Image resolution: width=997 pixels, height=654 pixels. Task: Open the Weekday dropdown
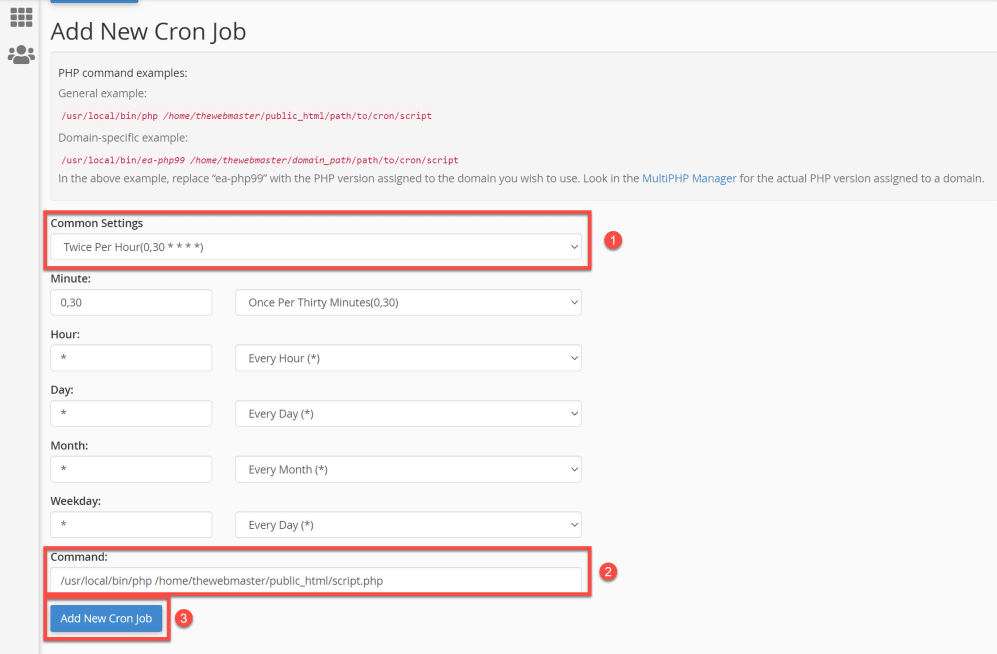[x=407, y=524]
